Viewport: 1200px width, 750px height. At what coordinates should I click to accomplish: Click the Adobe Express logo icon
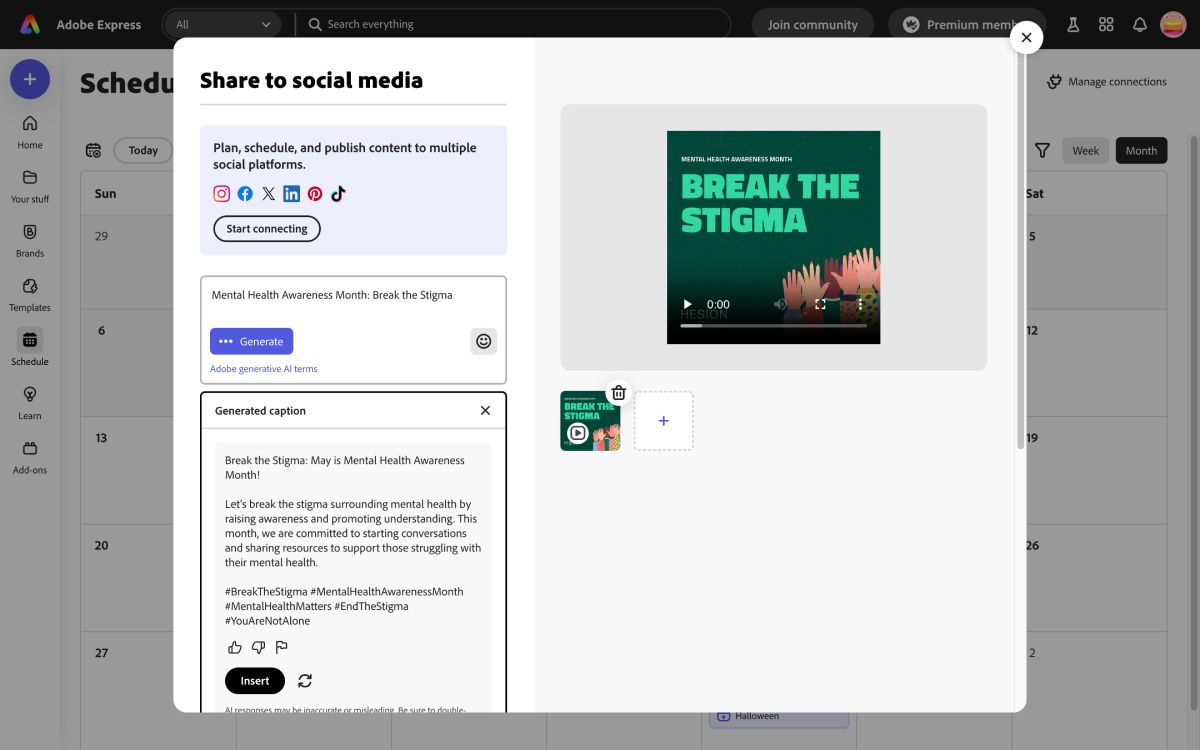(x=30, y=24)
